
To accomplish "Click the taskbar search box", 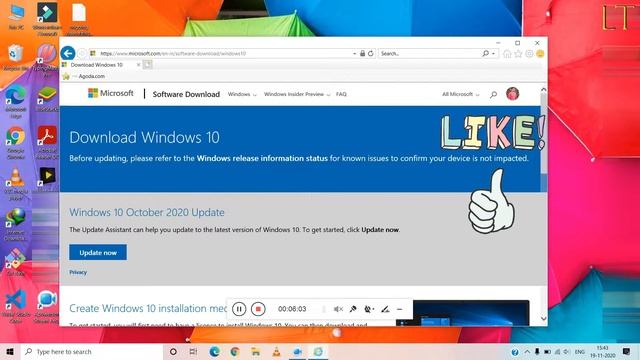I will click(91, 351).
